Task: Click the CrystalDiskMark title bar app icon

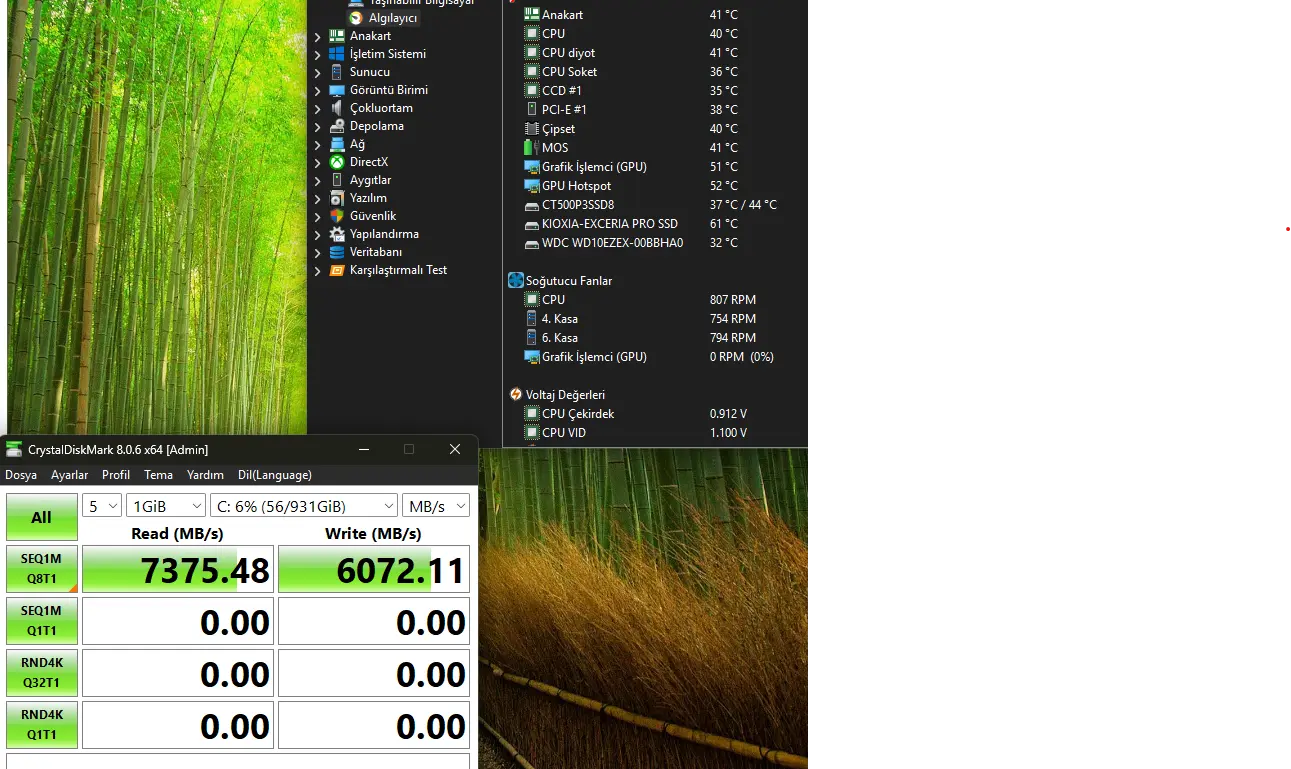Action: [x=14, y=449]
